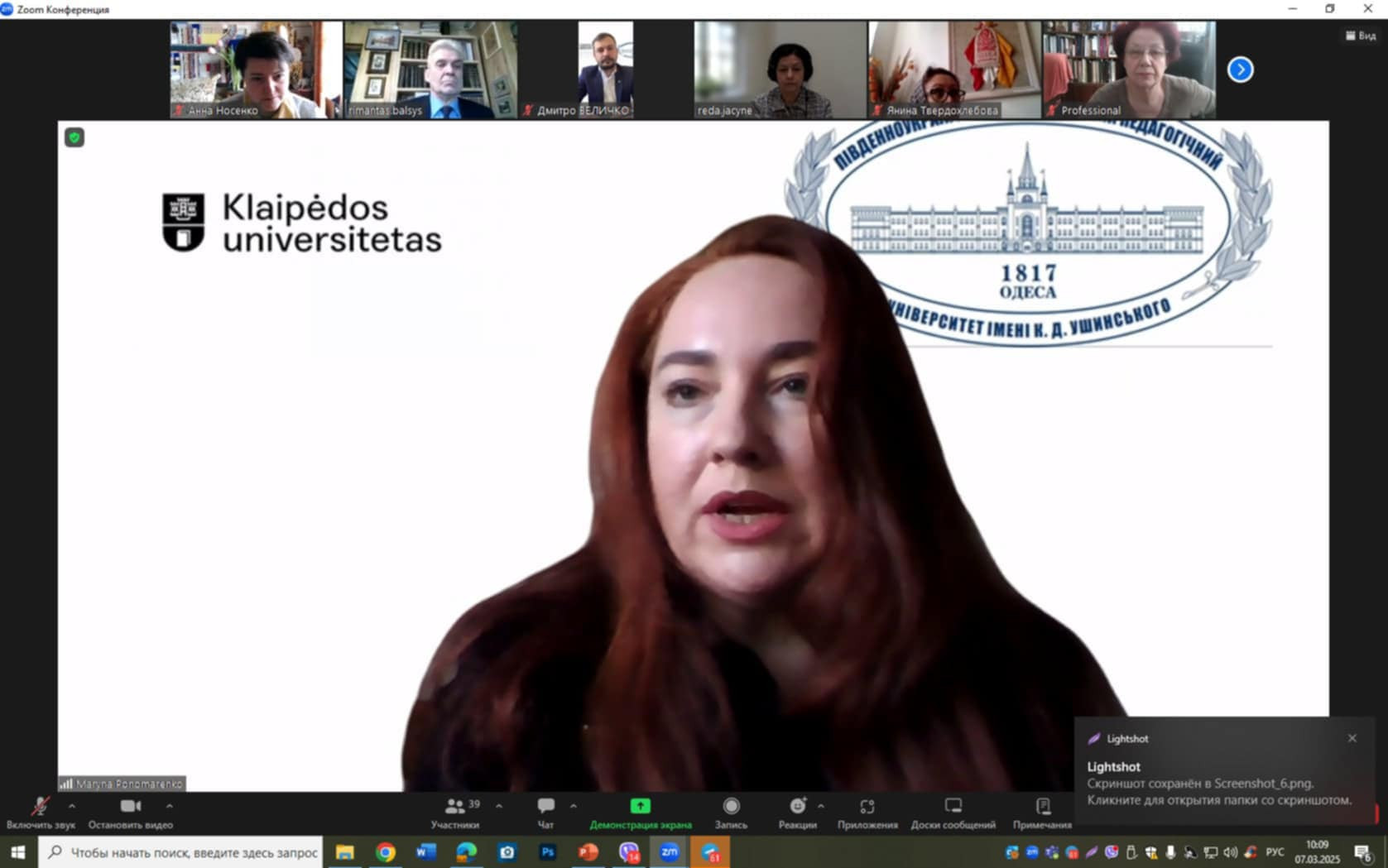
Task: Open the Чат chat panel
Action: 545,813
